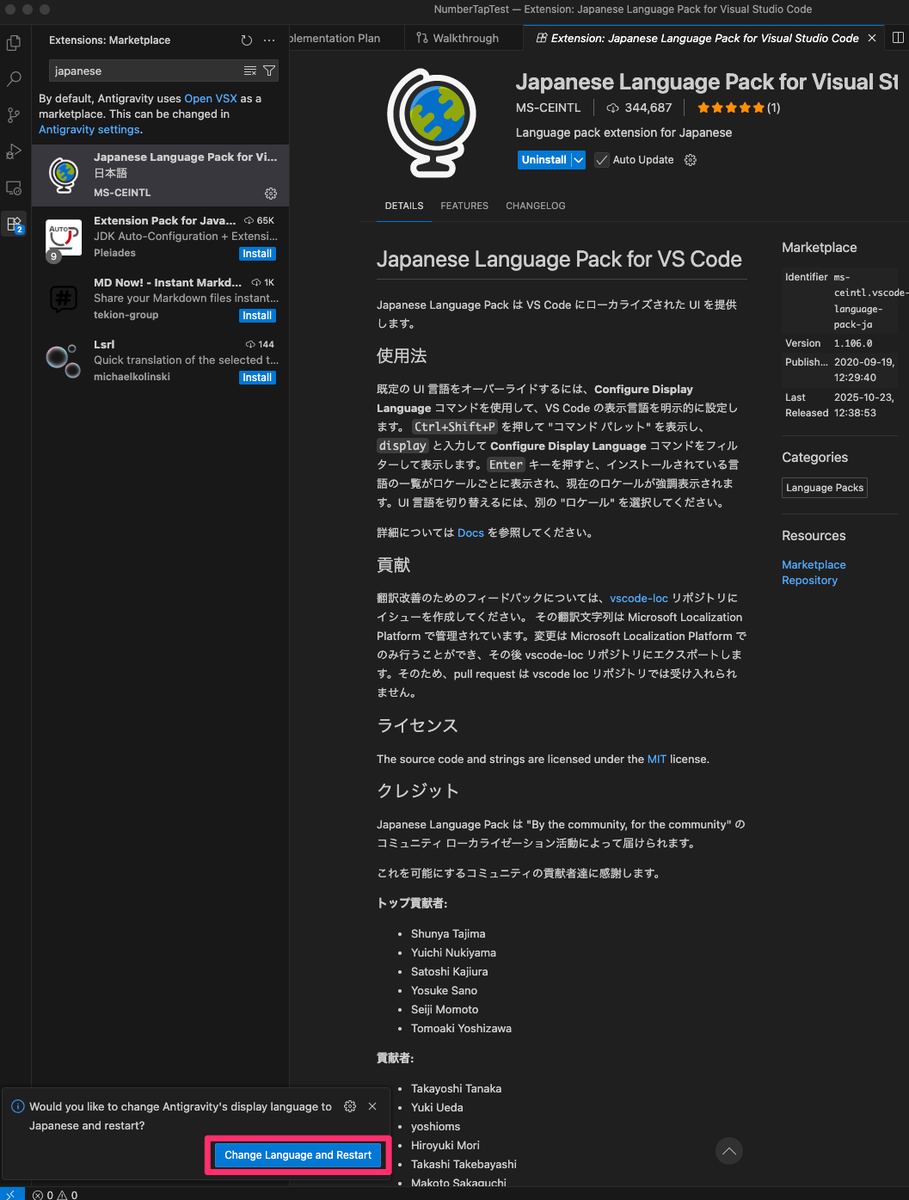Click the MS-CEINTL publisher name in header
The width and height of the screenshot is (909, 1200).
tap(549, 108)
